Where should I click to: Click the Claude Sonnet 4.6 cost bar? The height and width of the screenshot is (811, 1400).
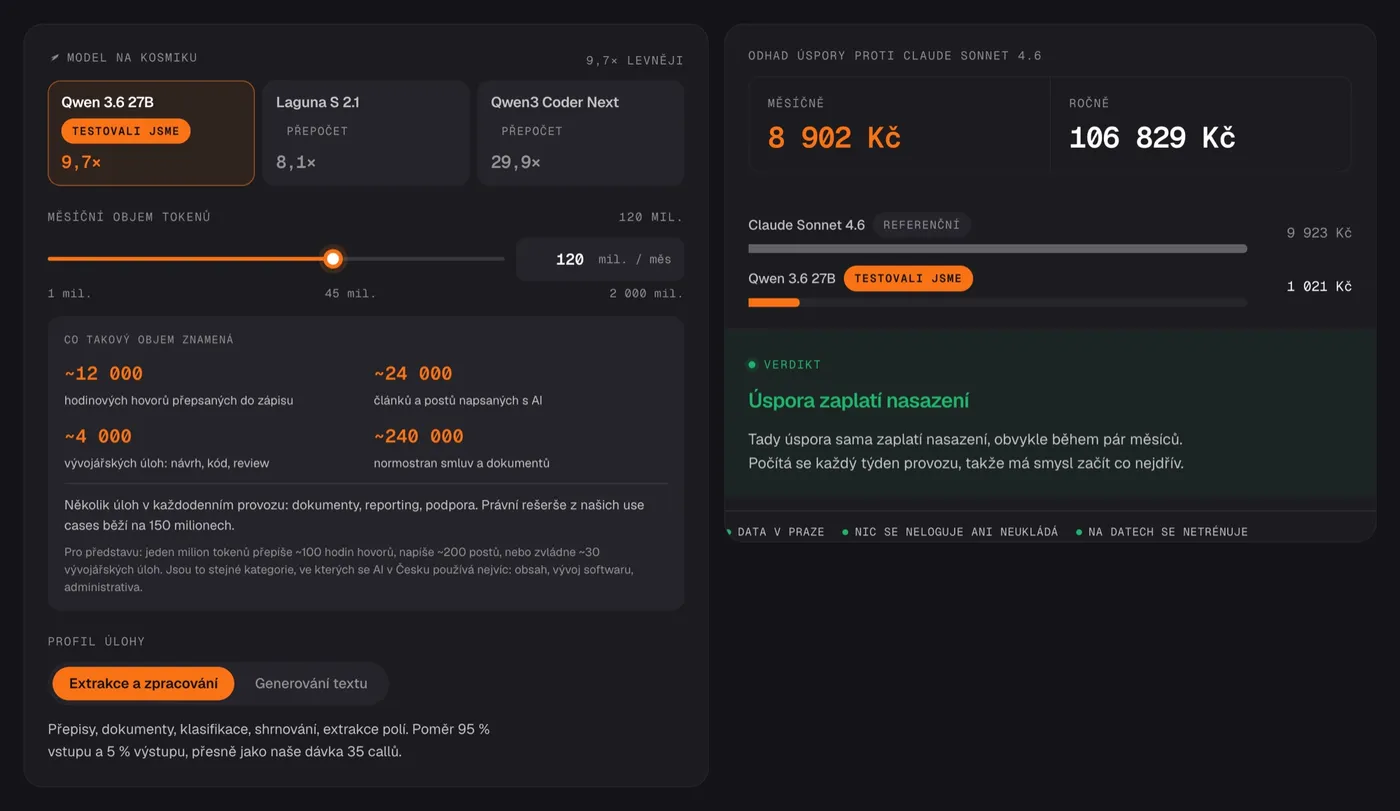pyautogui.click(x=997, y=248)
